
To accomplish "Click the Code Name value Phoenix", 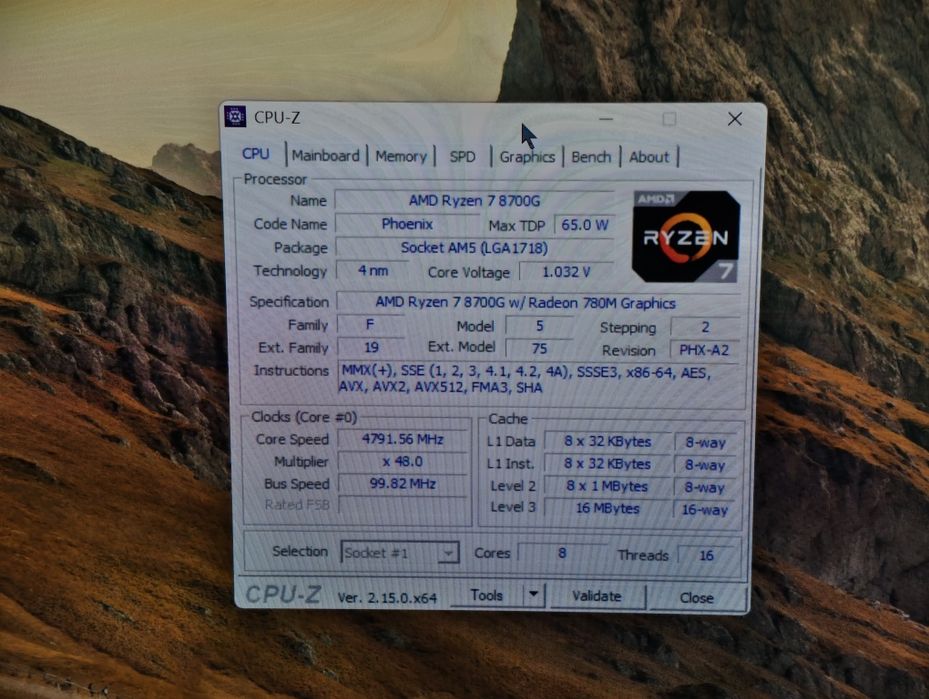I will (x=407, y=224).
